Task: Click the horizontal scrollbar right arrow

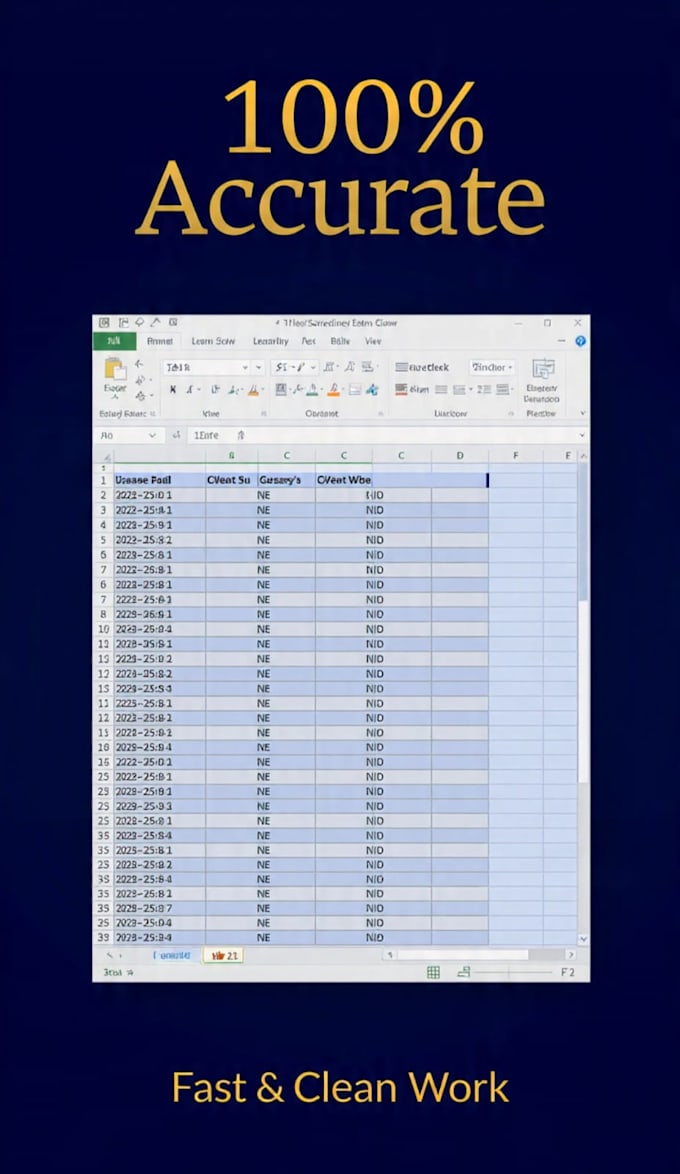Action: click(571, 955)
